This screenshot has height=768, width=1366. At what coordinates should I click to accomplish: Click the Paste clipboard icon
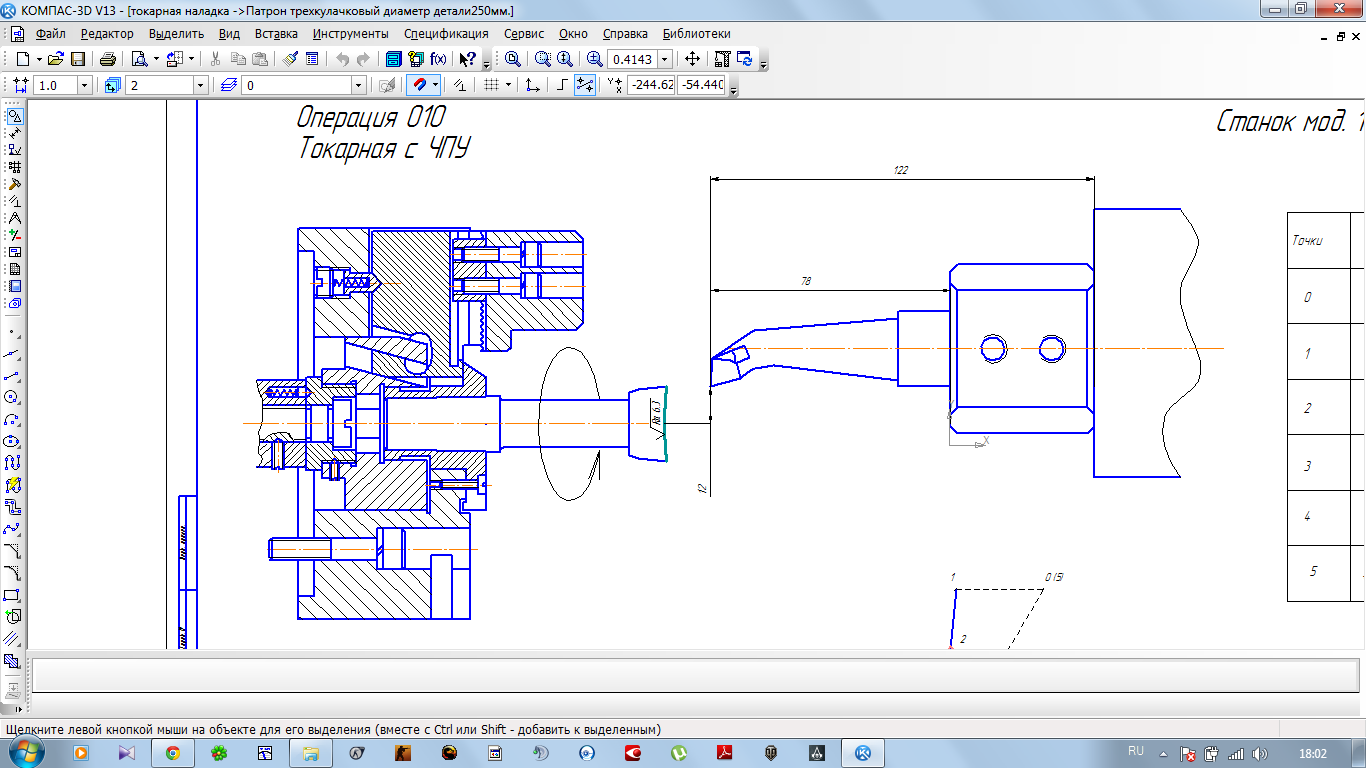(x=260, y=59)
